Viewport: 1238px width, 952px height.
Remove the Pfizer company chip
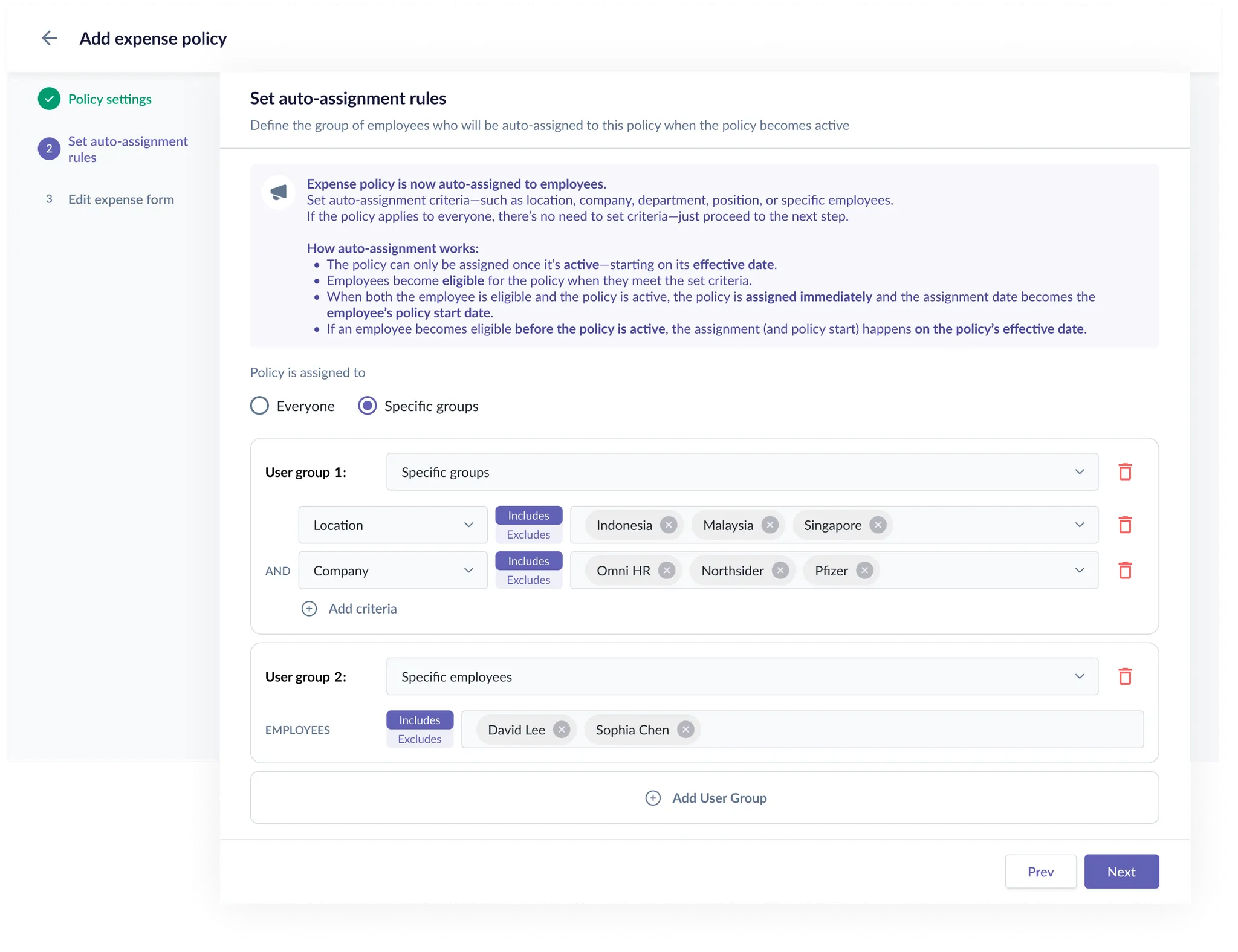pyautogui.click(x=864, y=570)
